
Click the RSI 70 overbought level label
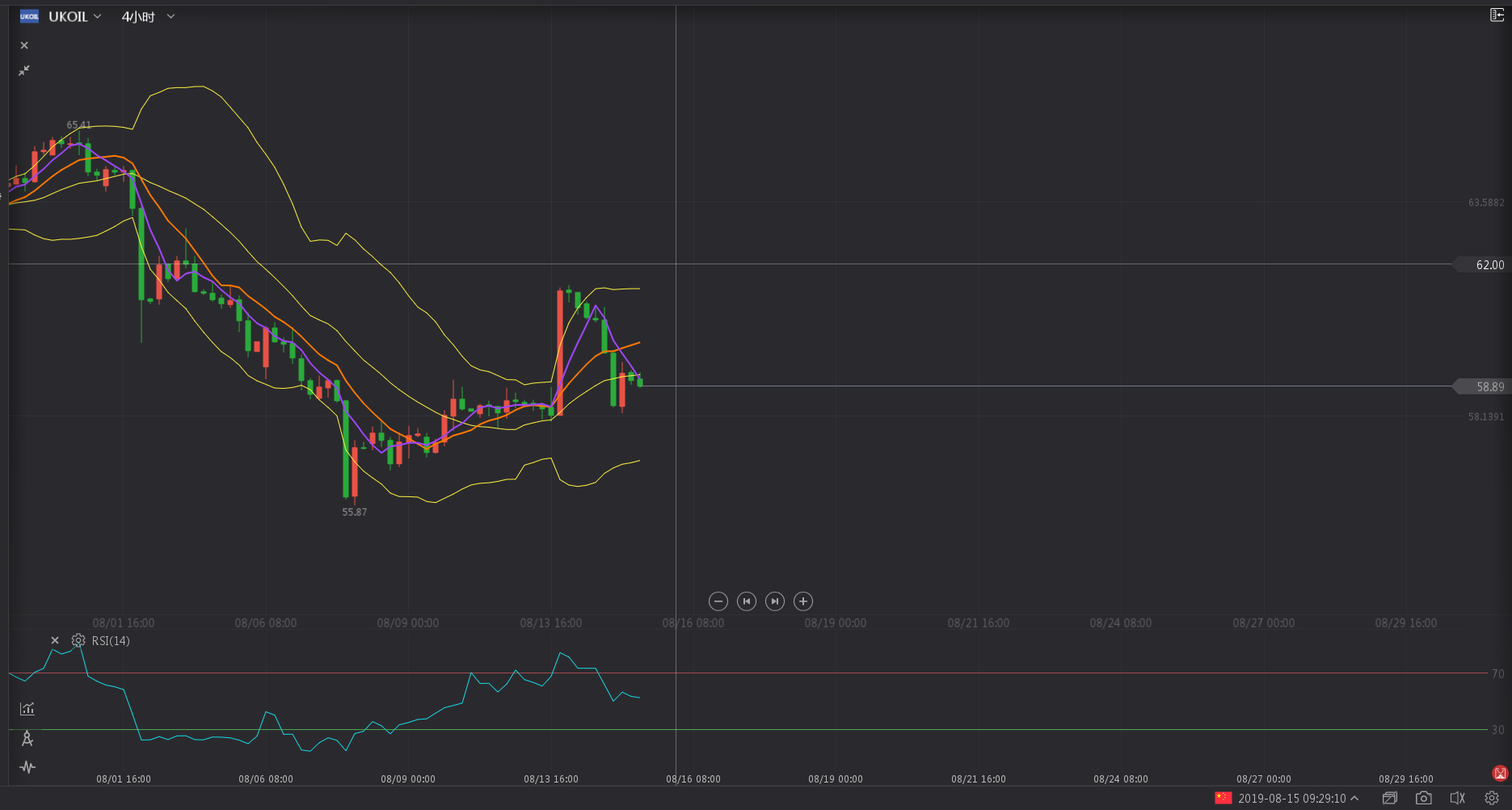[1498, 673]
